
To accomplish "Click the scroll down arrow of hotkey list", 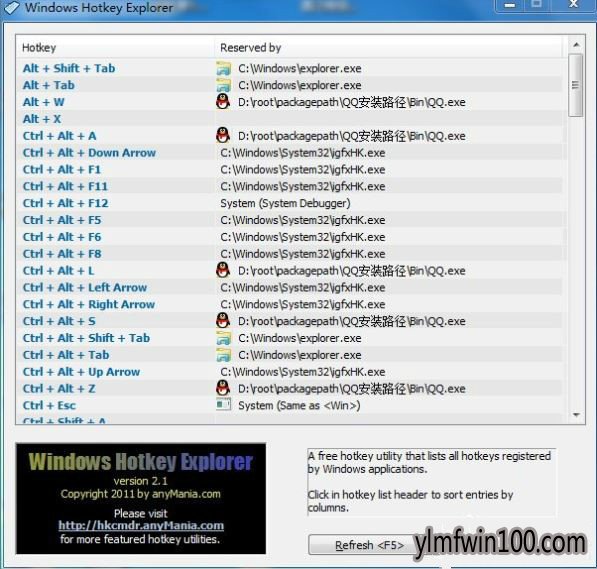I will 576,415.
